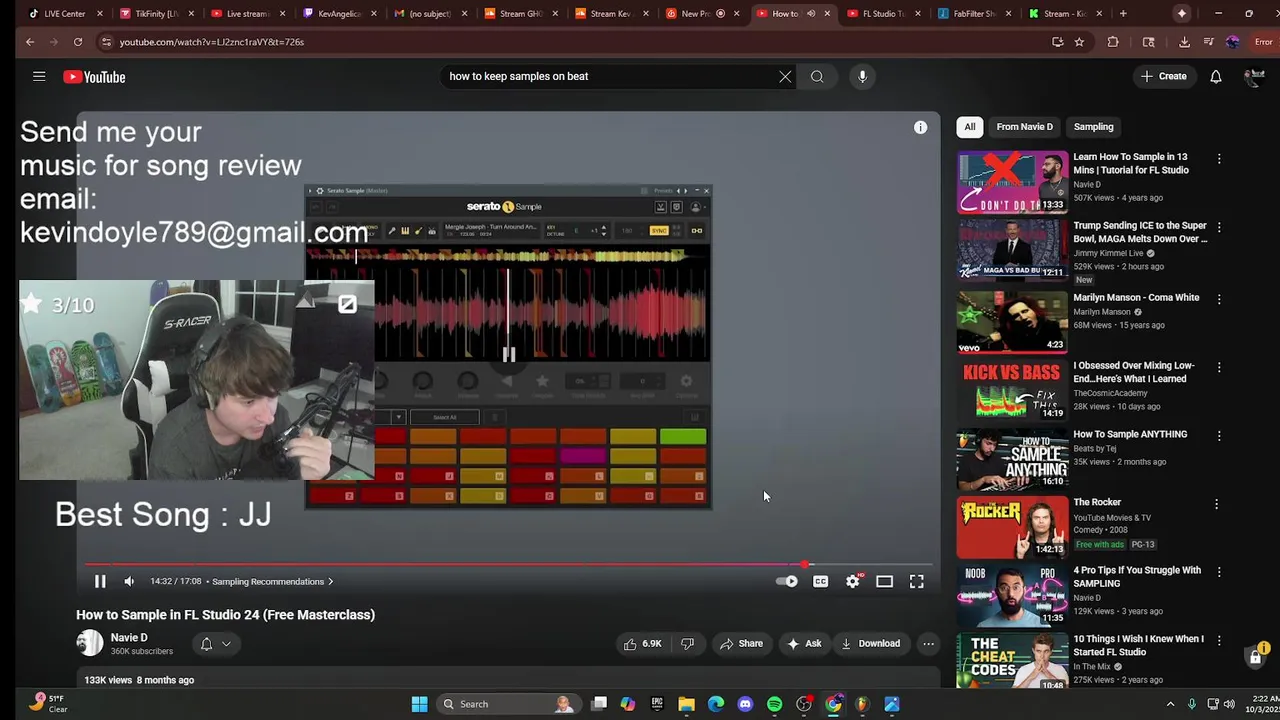Viewport: 1280px width, 720px height.
Task: Open video info card icon
Action: (x=920, y=127)
